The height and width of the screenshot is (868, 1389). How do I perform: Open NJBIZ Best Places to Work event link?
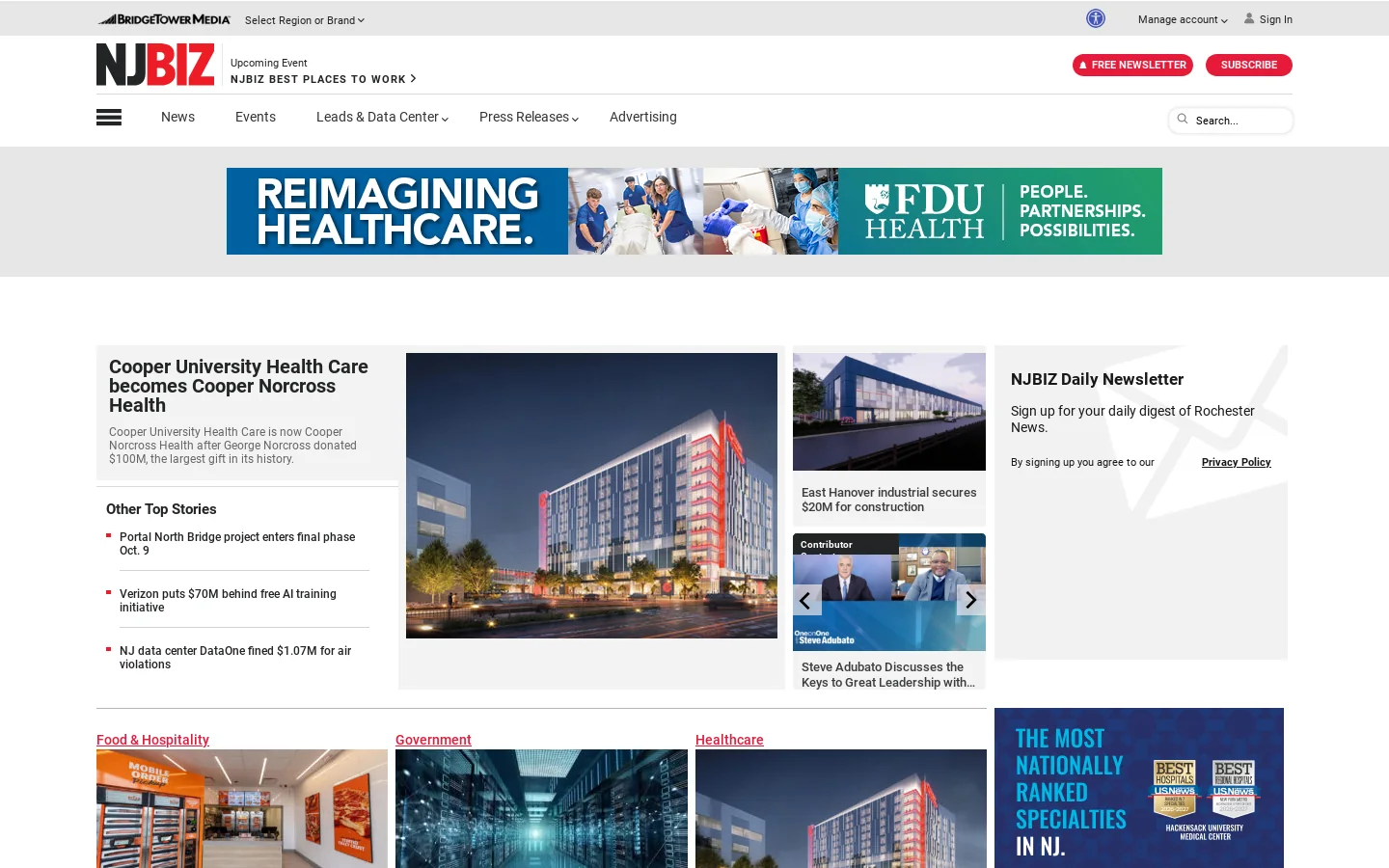pyautogui.click(x=323, y=79)
